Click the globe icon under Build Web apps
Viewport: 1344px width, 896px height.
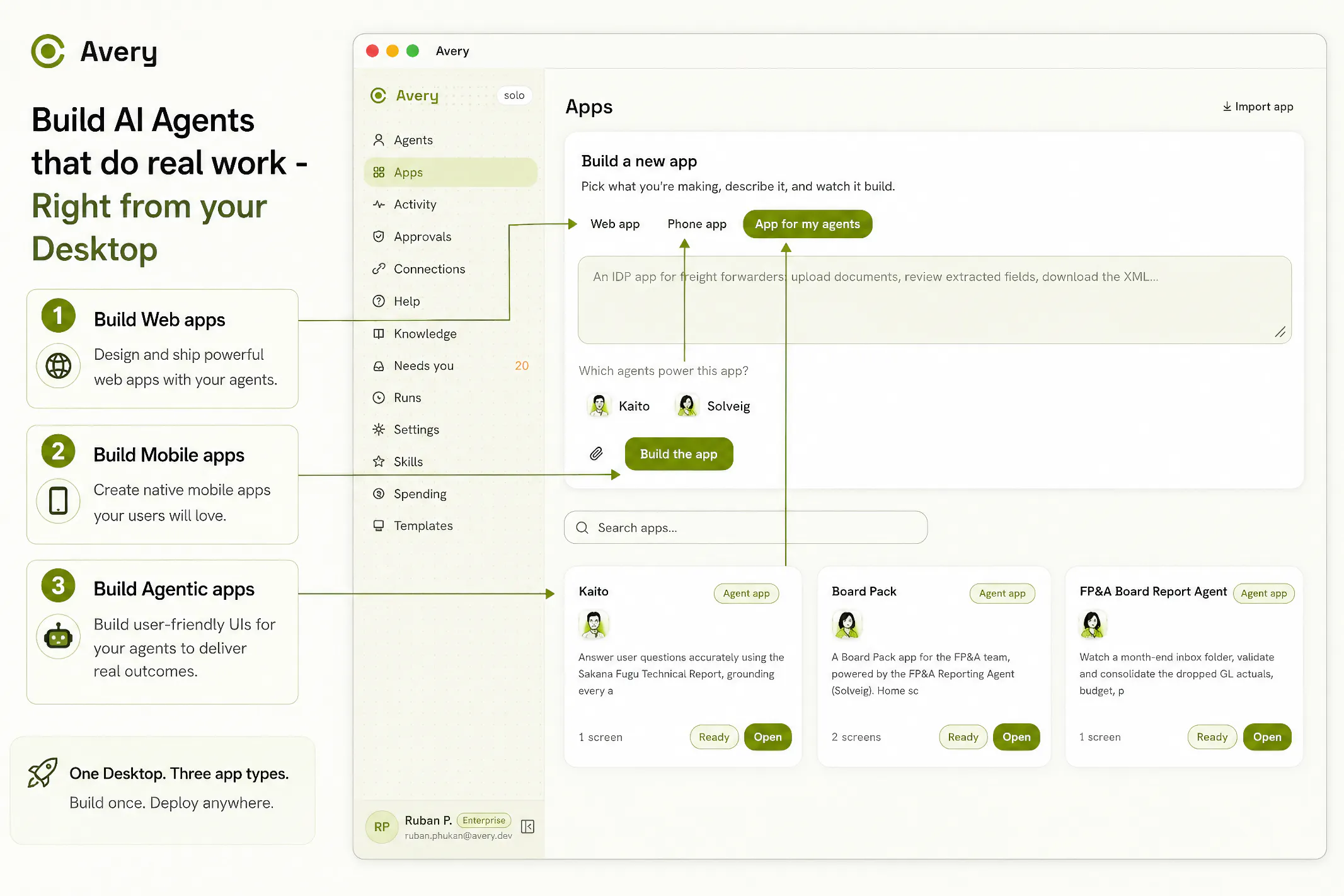tap(59, 365)
